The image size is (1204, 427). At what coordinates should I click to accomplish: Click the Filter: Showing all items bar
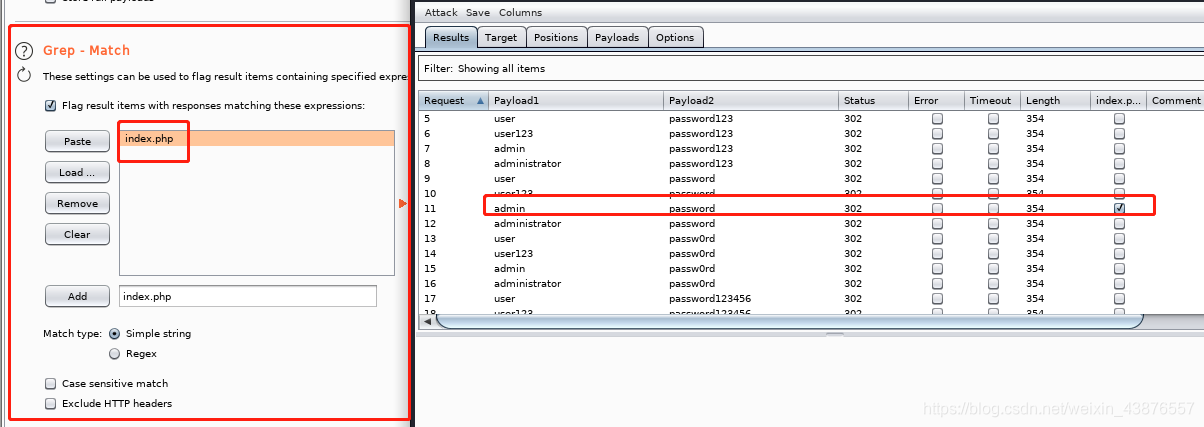click(811, 69)
